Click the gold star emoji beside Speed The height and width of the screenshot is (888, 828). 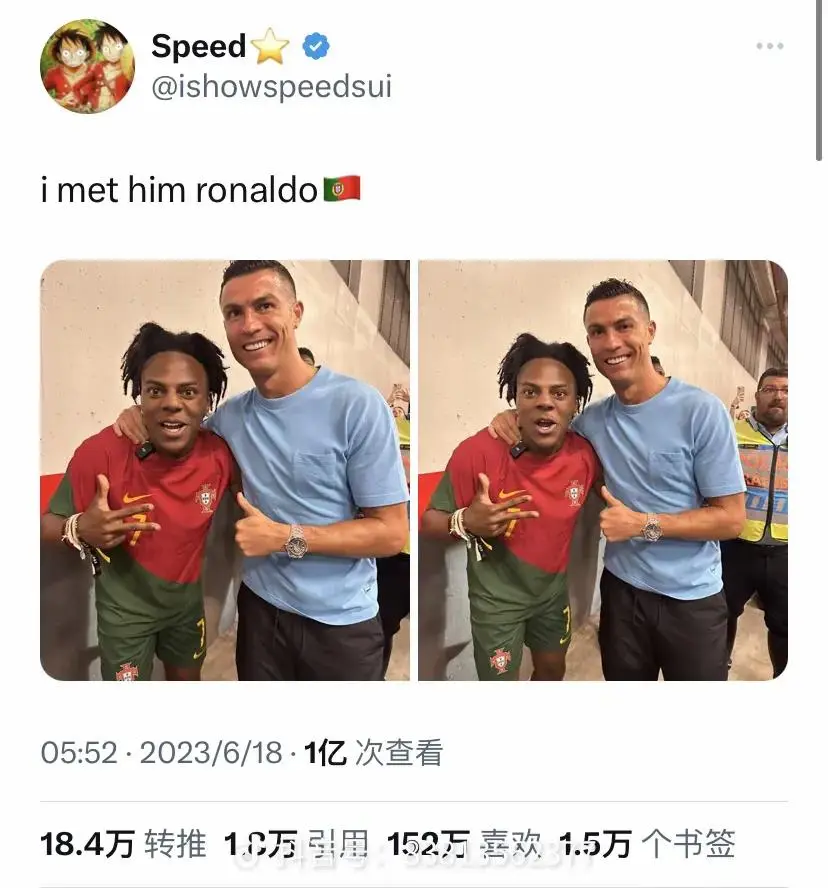click(270, 46)
